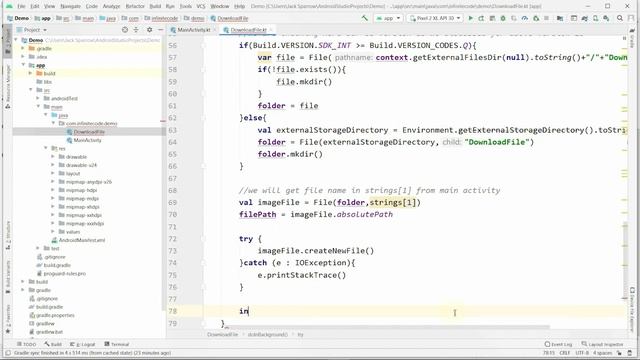Viewport: 640px width, 360px height.
Task: Select DownloadFile in project tree
Action: pyautogui.click(x=89, y=132)
